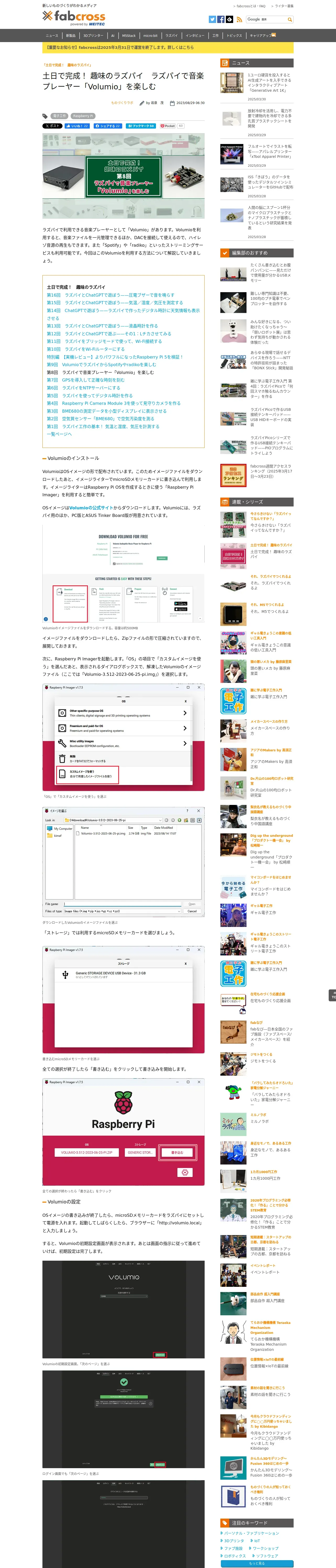Open the '土日で完成！ 趣味のラズパイ' breadcrumb link
This screenshot has width=336, height=1568.
(x=68, y=65)
